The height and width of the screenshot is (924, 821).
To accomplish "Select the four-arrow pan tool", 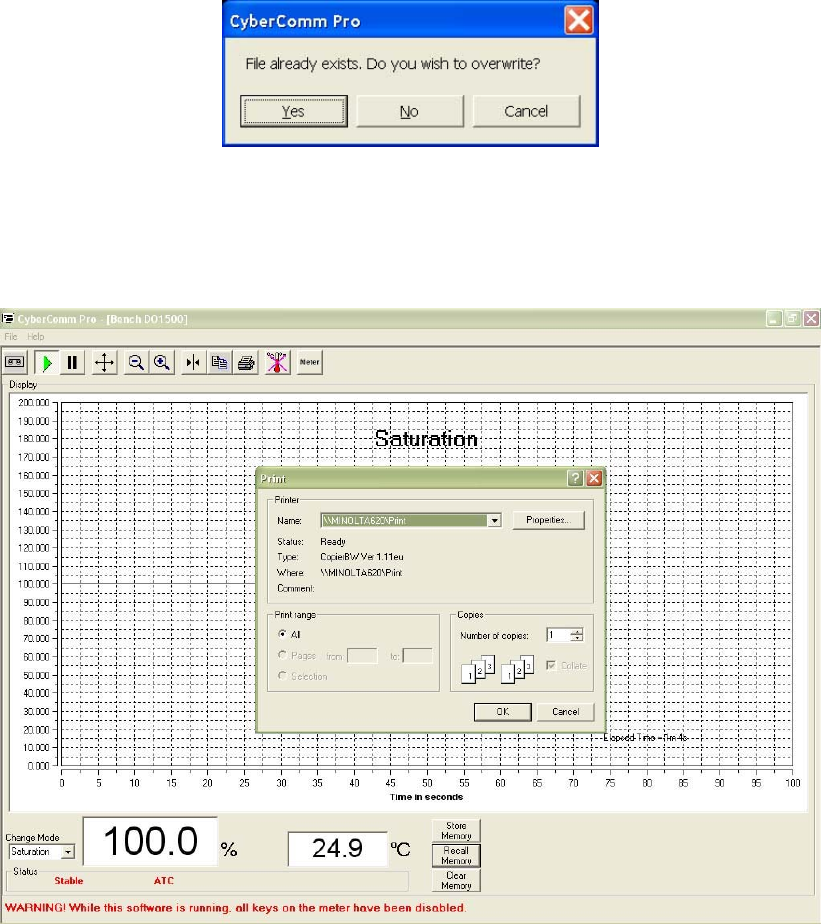I will point(104,362).
